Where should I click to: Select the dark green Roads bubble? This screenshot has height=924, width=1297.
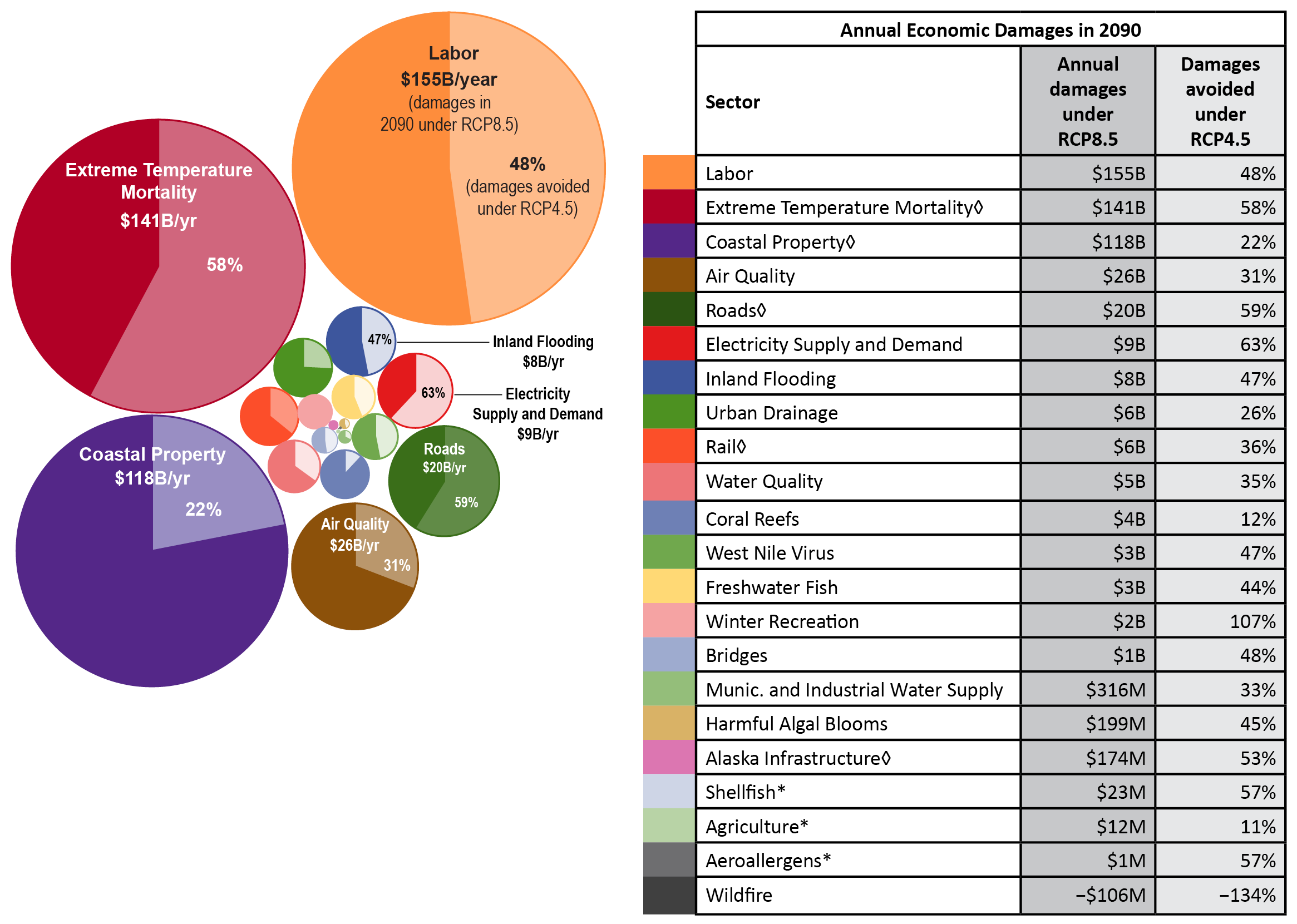444,481
